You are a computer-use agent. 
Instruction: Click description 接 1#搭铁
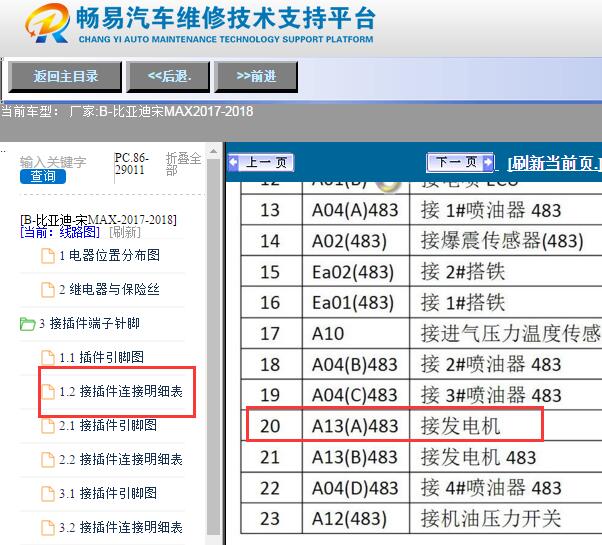(463, 302)
